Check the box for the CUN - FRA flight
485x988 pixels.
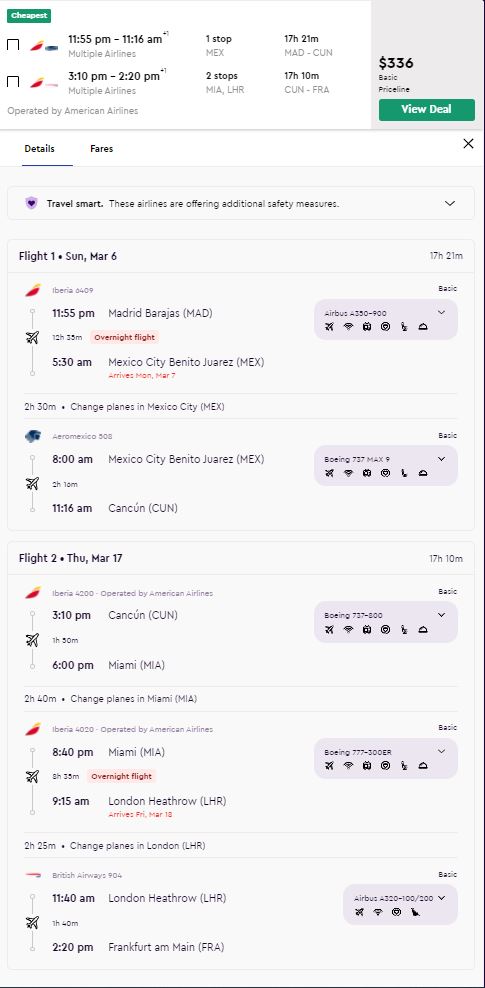tap(13, 82)
